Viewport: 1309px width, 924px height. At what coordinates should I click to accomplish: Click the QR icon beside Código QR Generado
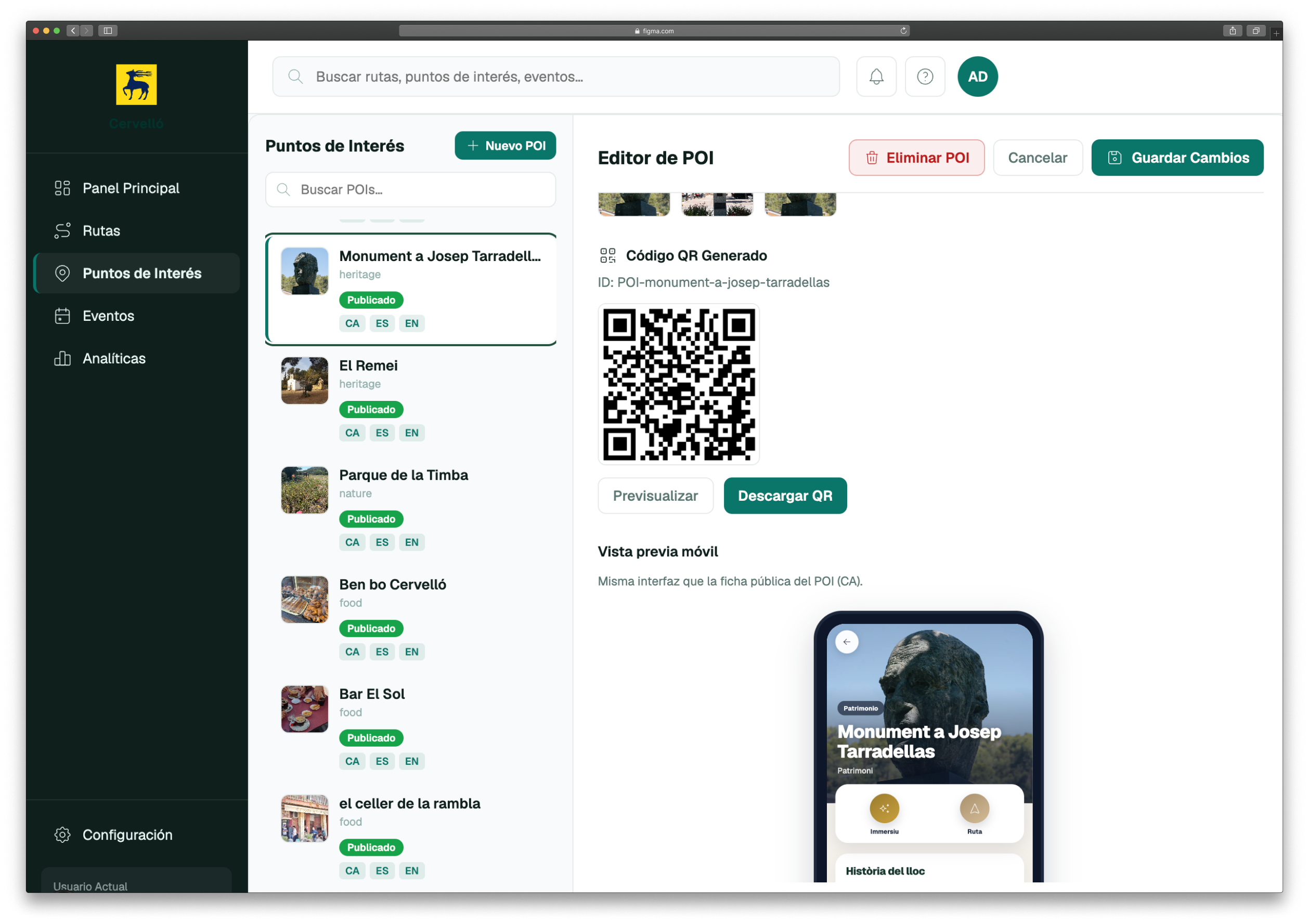point(608,255)
